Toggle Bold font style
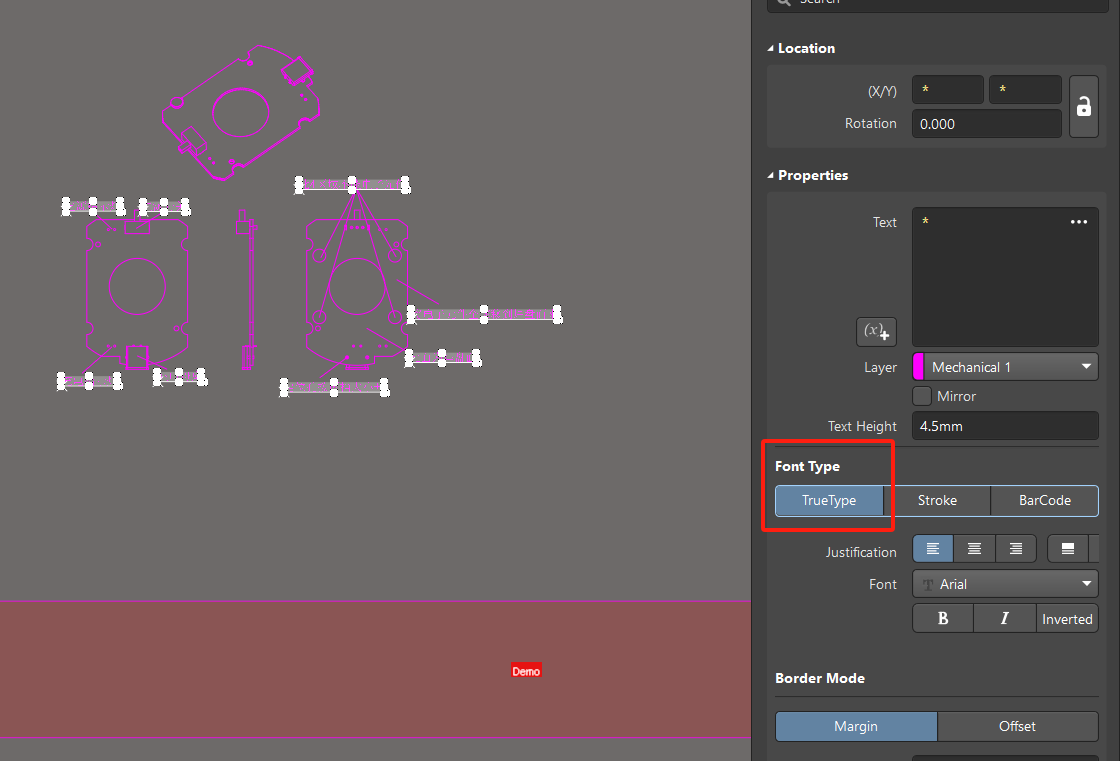1120x761 pixels. click(x=943, y=619)
